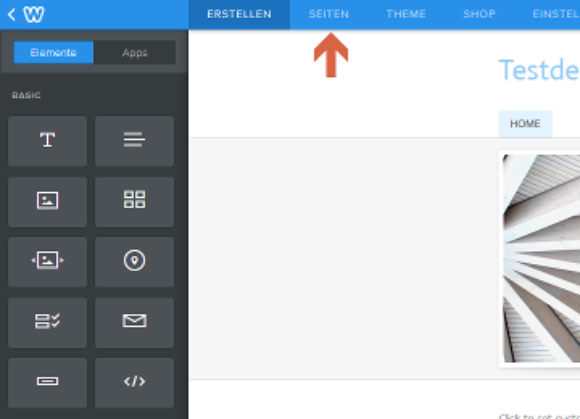Open the Seiten tab
Image resolution: width=580 pixels, height=419 pixels.
pos(329,14)
